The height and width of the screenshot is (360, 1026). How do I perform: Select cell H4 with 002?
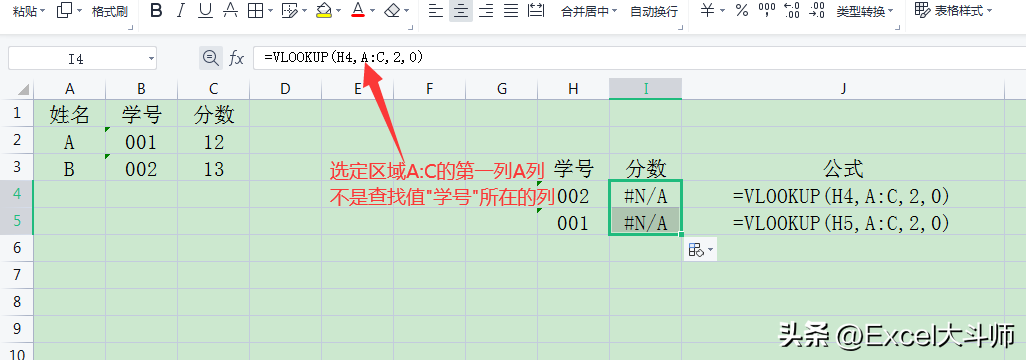(573, 195)
